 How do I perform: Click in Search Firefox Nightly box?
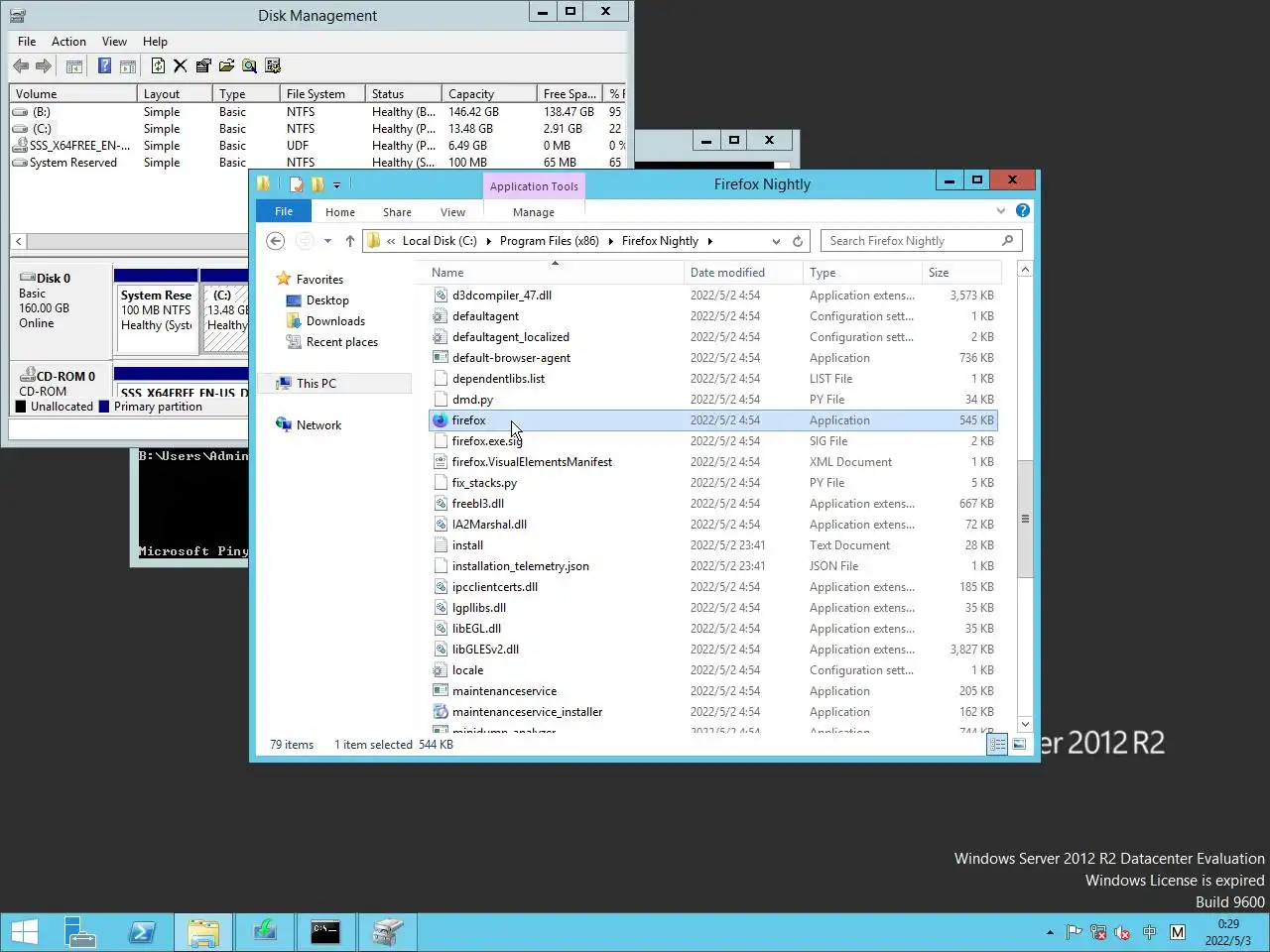[921, 241]
